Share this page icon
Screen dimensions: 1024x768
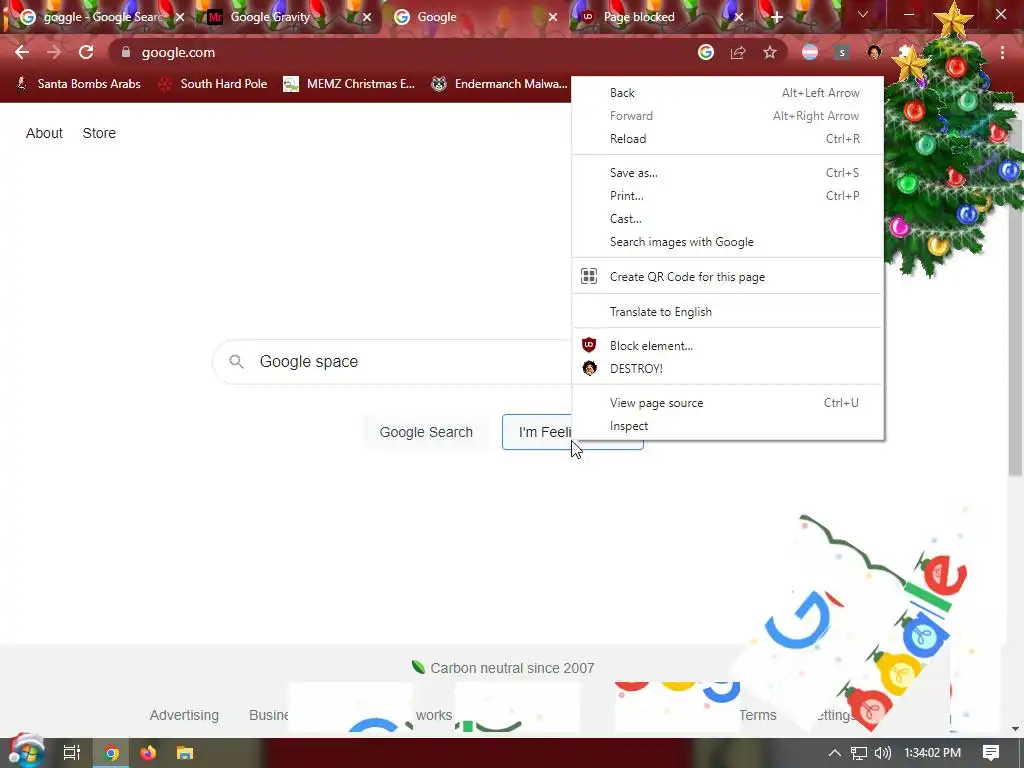738,52
